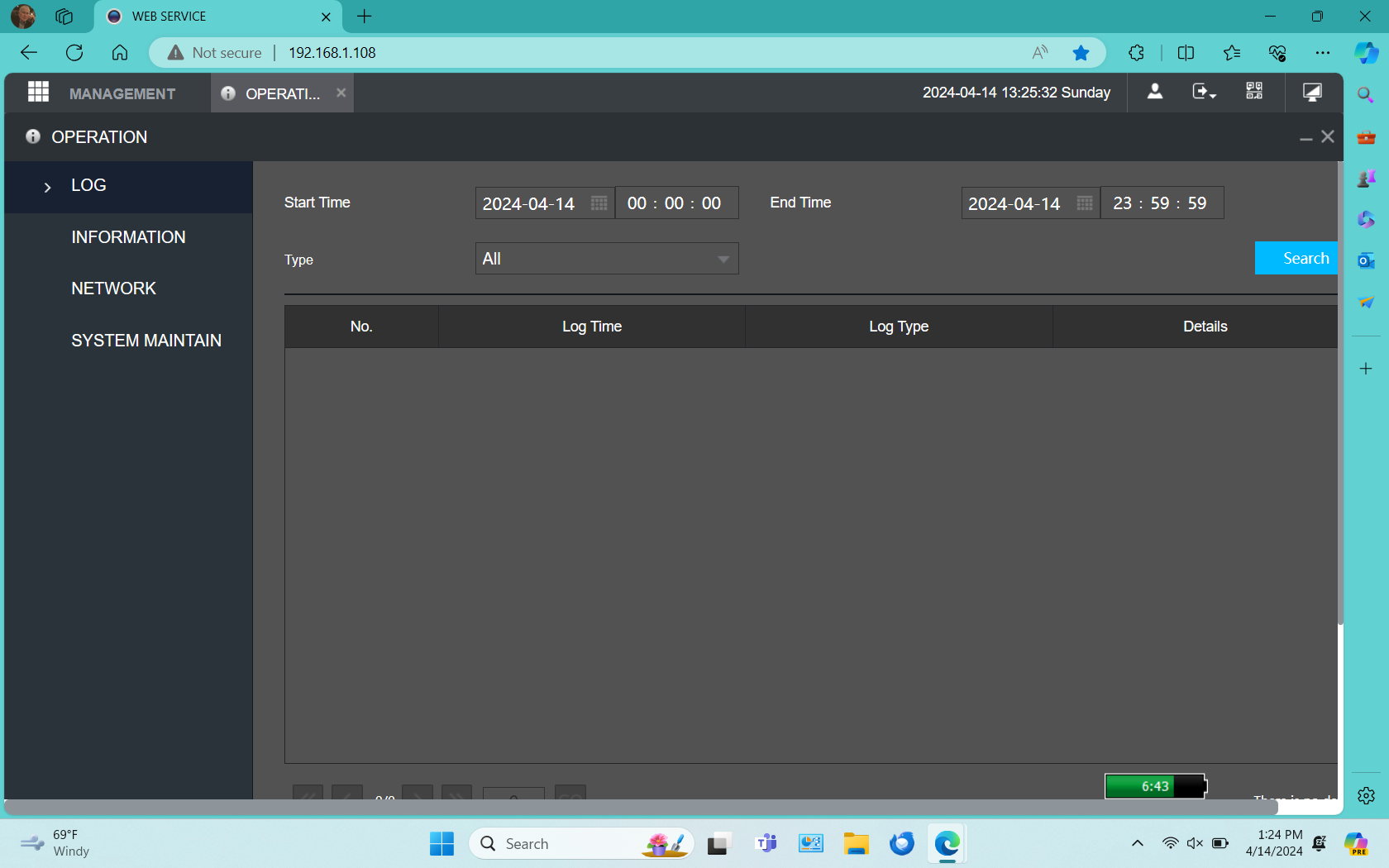Close the WEB SERVICE browser tab
1389x868 pixels.
click(326, 17)
